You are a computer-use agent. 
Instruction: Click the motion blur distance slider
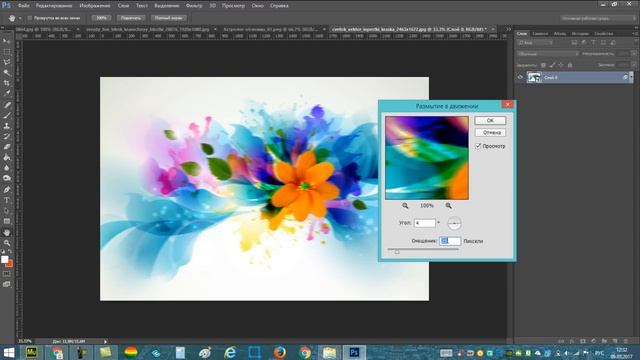(423, 250)
